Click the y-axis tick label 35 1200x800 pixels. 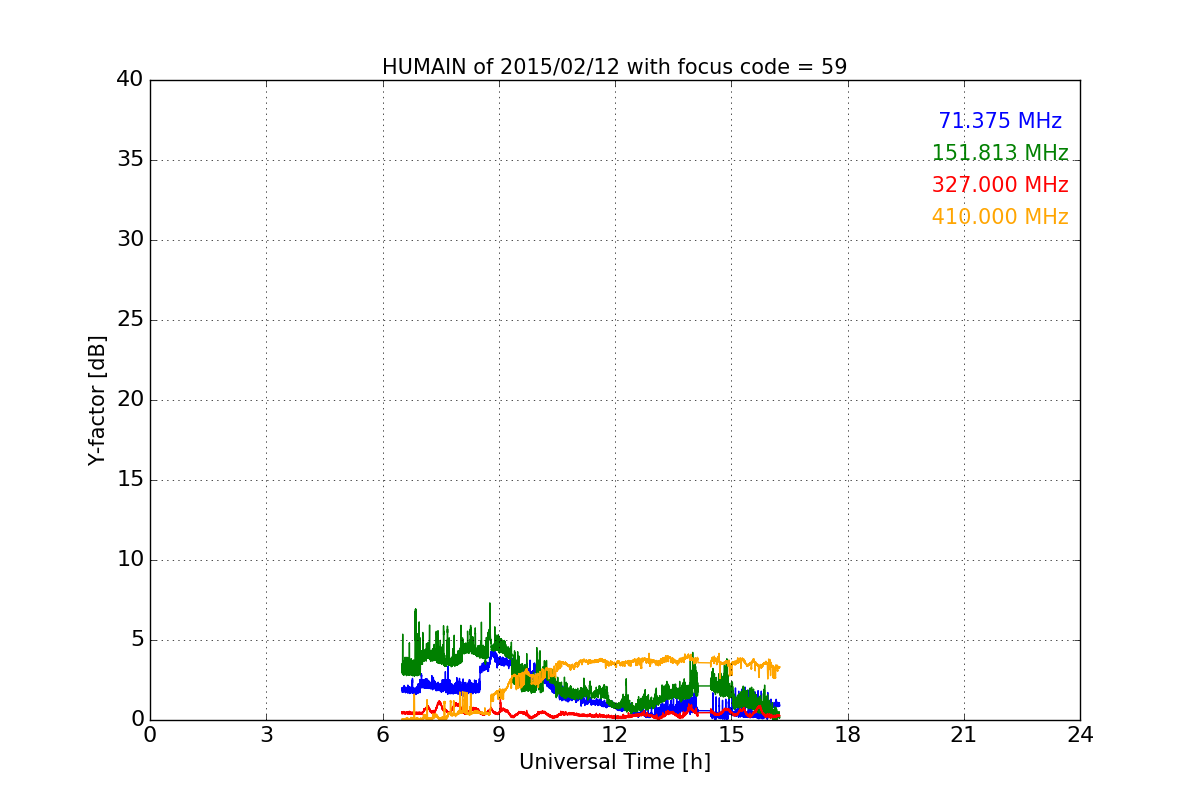click(130, 160)
